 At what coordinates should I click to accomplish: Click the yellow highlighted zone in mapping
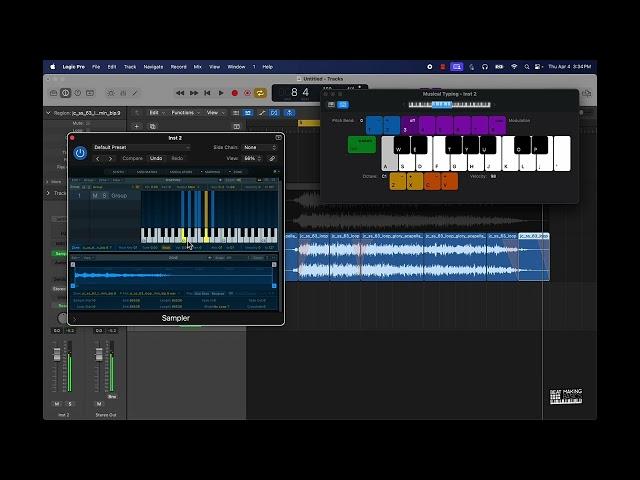(x=206, y=209)
